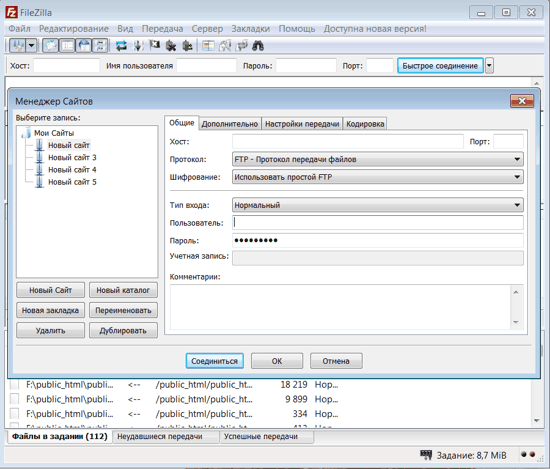Open the Сервер menu
The width and height of the screenshot is (550, 469).
(207, 28)
